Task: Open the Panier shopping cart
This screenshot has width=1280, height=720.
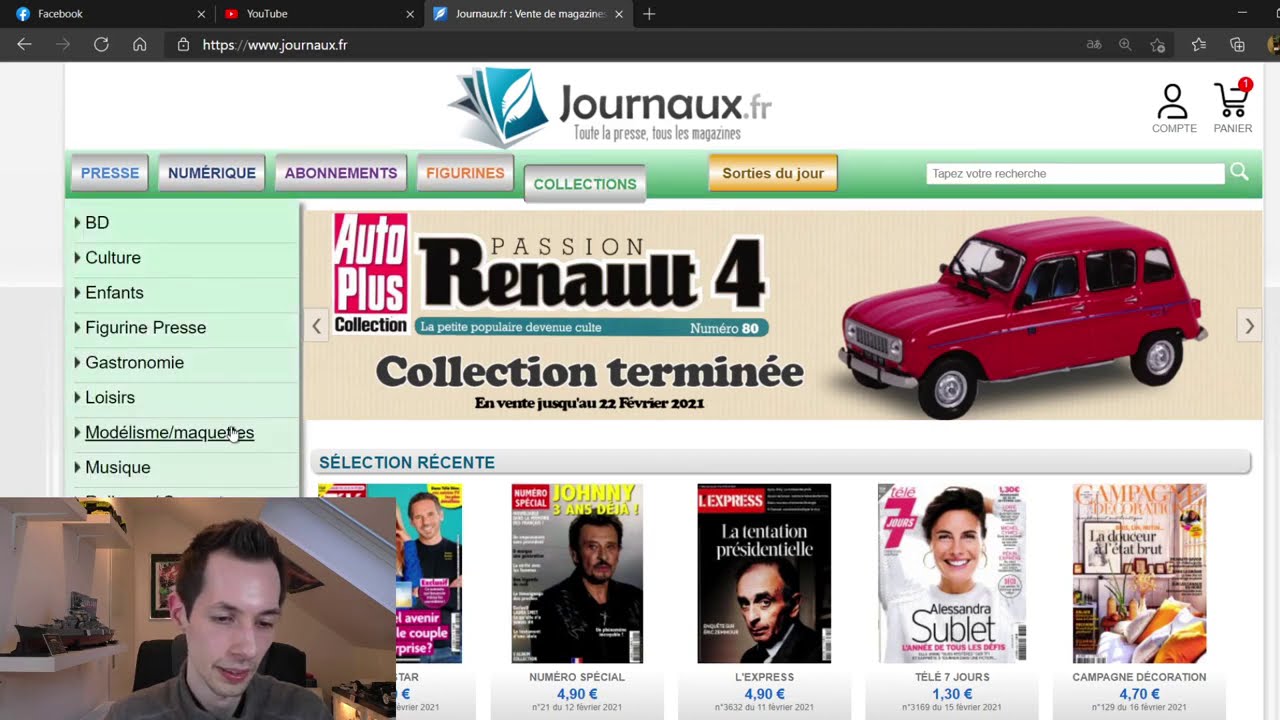Action: (x=1232, y=106)
